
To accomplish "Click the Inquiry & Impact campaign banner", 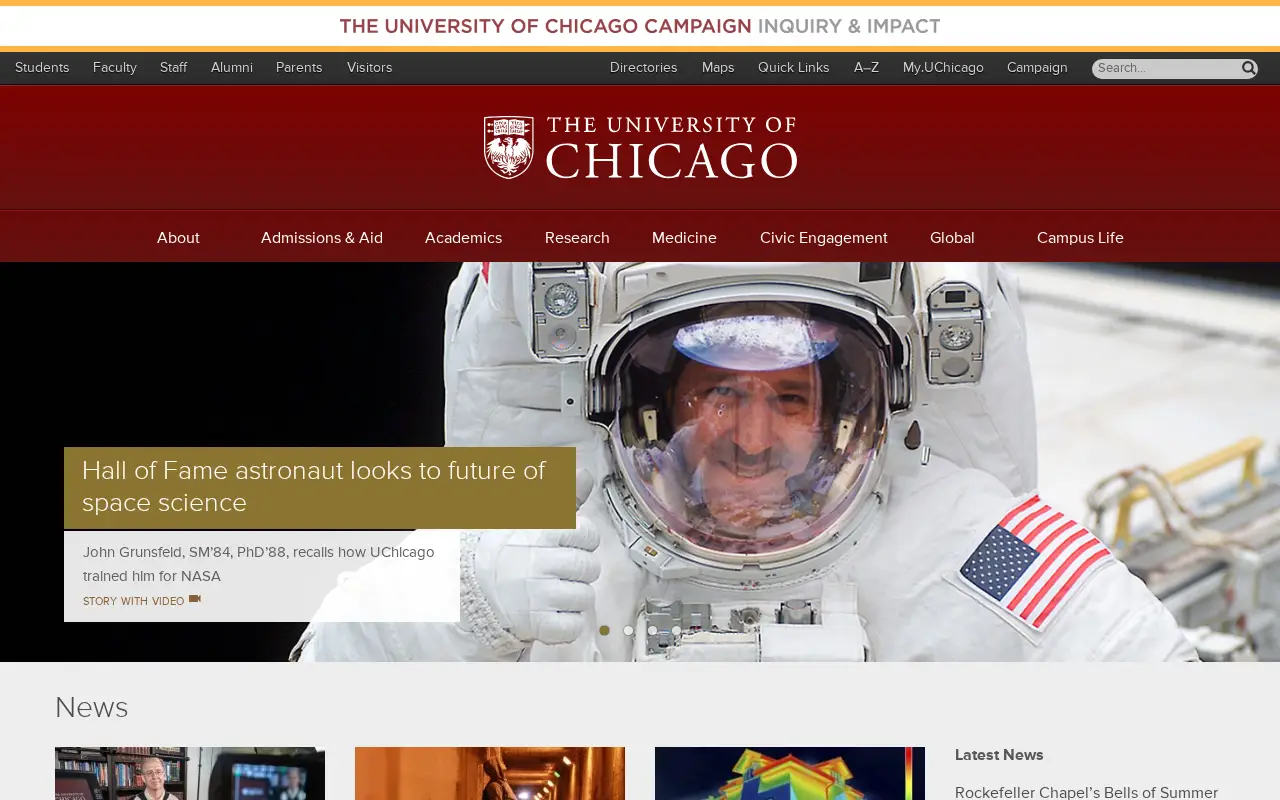I will click(640, 26).
